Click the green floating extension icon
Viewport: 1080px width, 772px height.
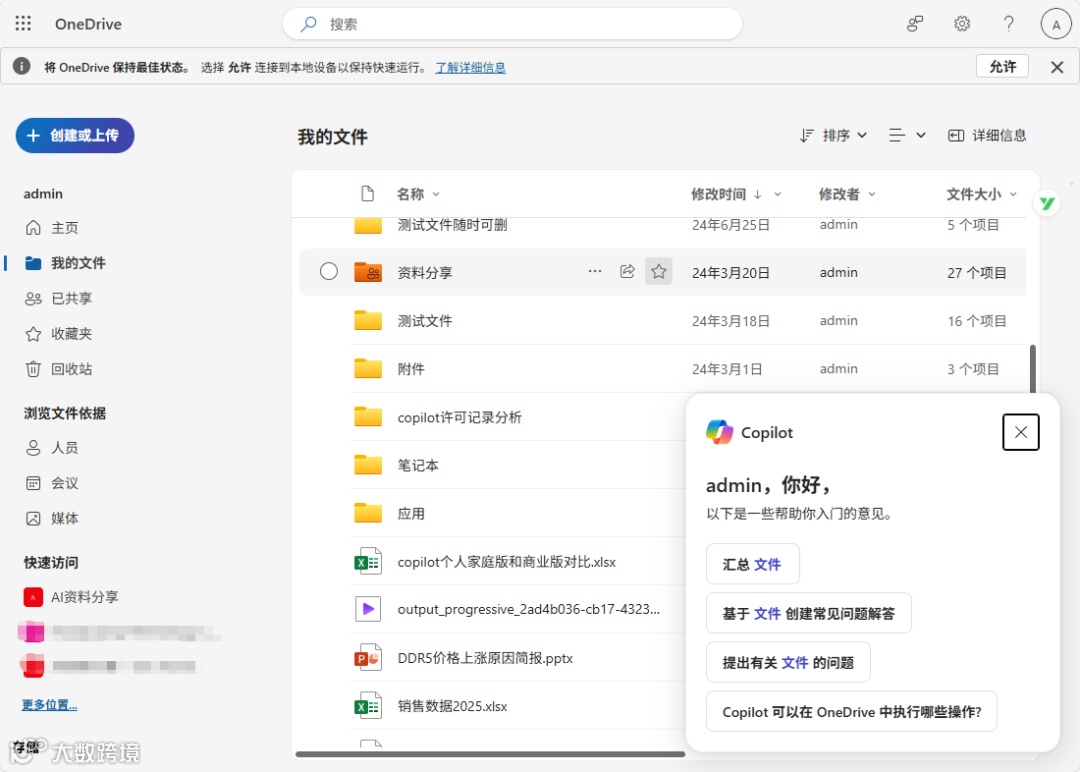pos(1047,203)
